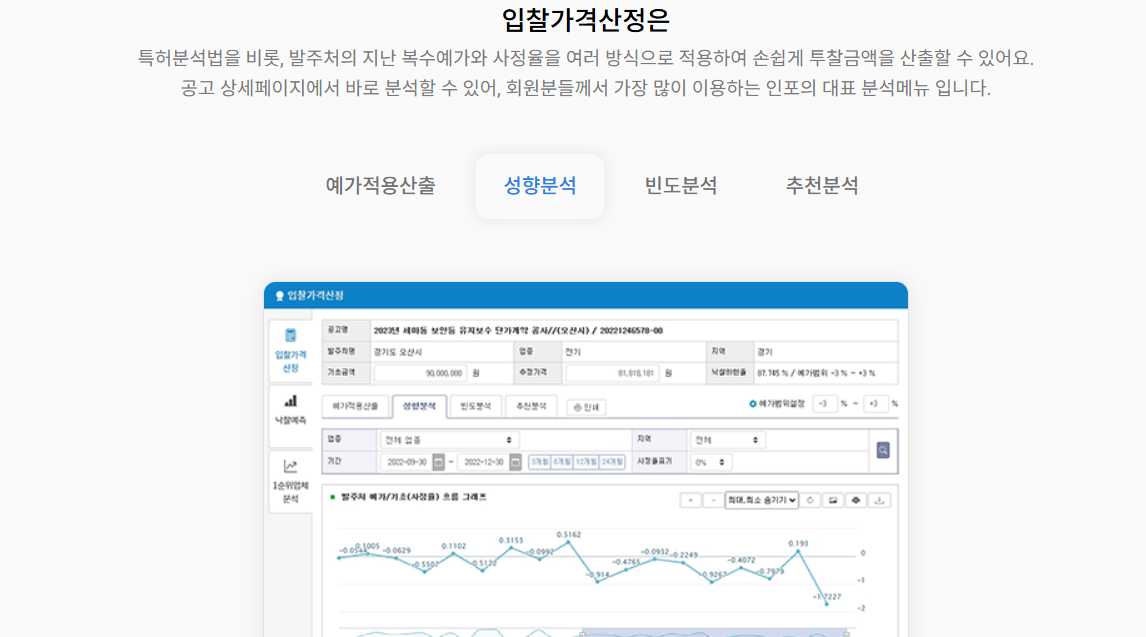Screen dimensions: 1146x637
Task: Click the magnifier search icon button
Action: pyautogui.click(x=883, y=450)
